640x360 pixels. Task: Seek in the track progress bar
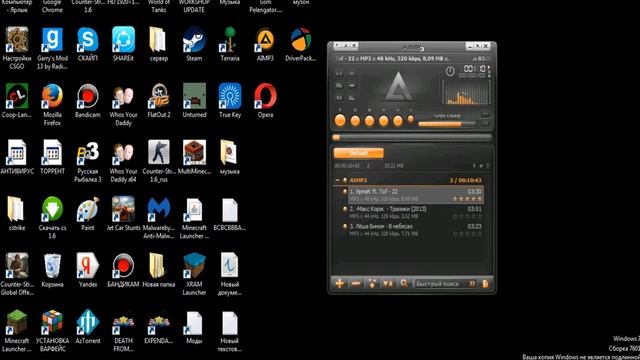(412, 138)
